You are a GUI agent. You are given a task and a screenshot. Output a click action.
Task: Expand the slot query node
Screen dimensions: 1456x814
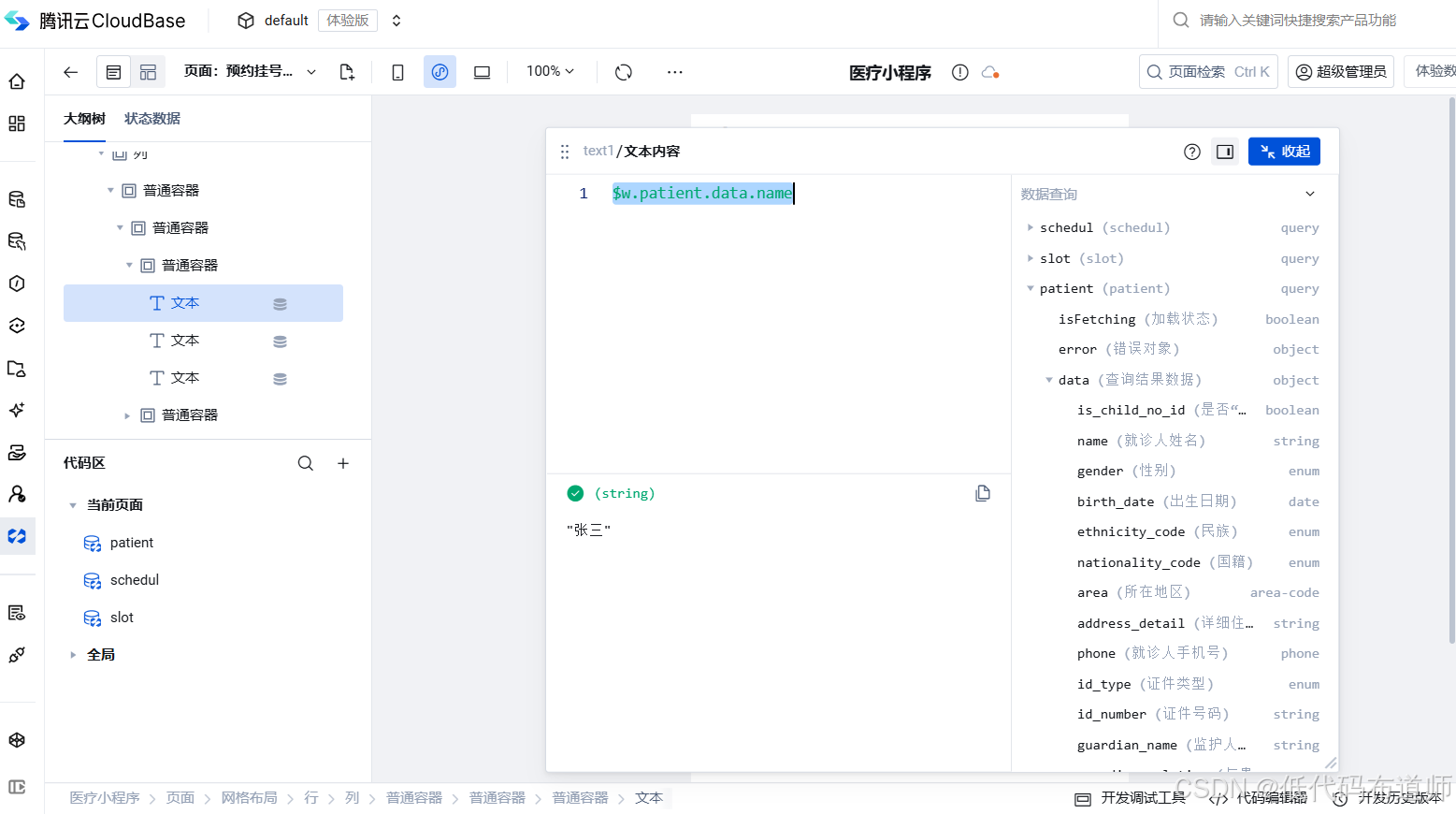click(1031, 258)
